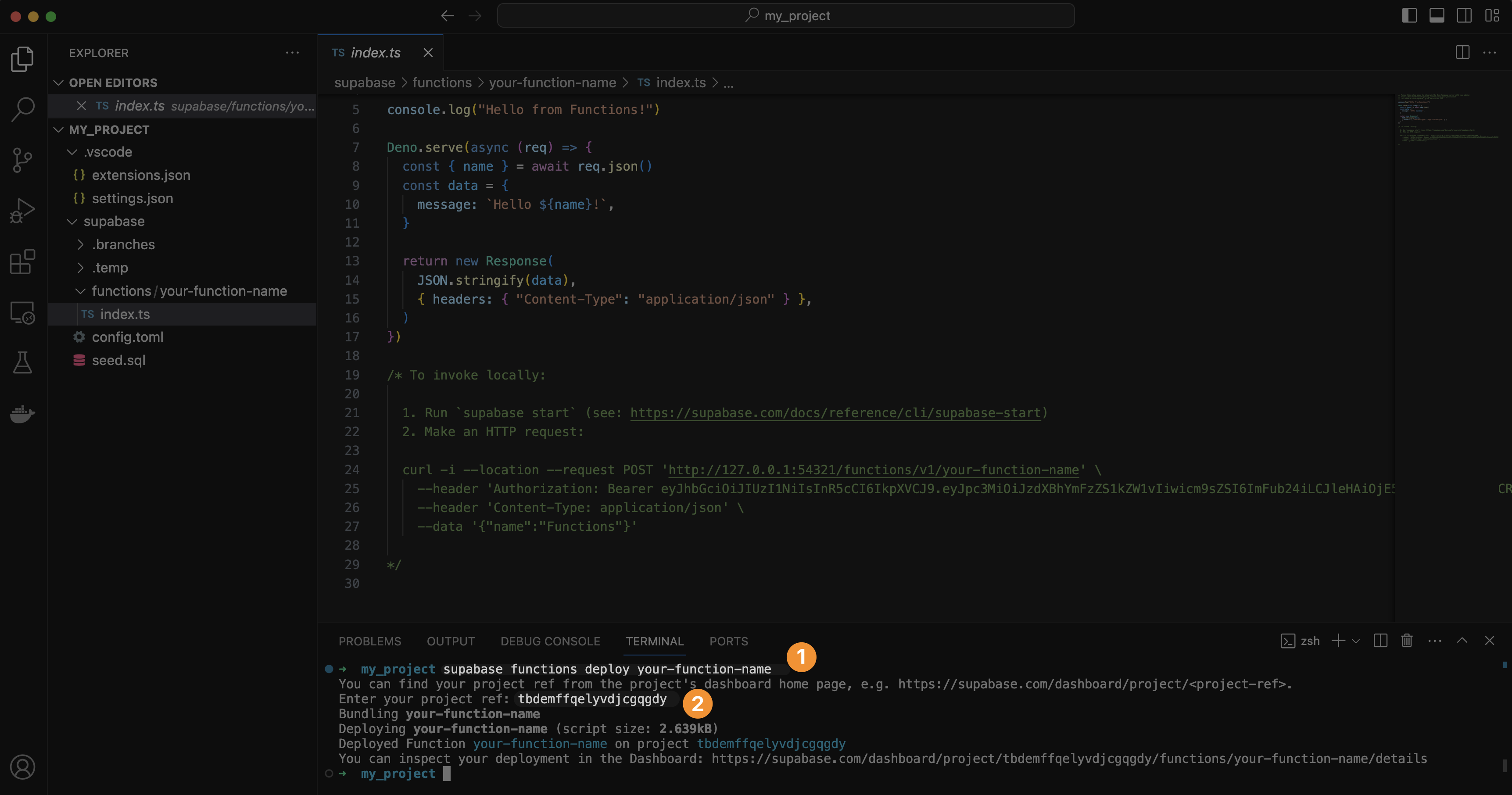The height and width of the screenshot is (795, 1512).
Task: Toggle the primary sidebar visibility
Action: 1409,16
